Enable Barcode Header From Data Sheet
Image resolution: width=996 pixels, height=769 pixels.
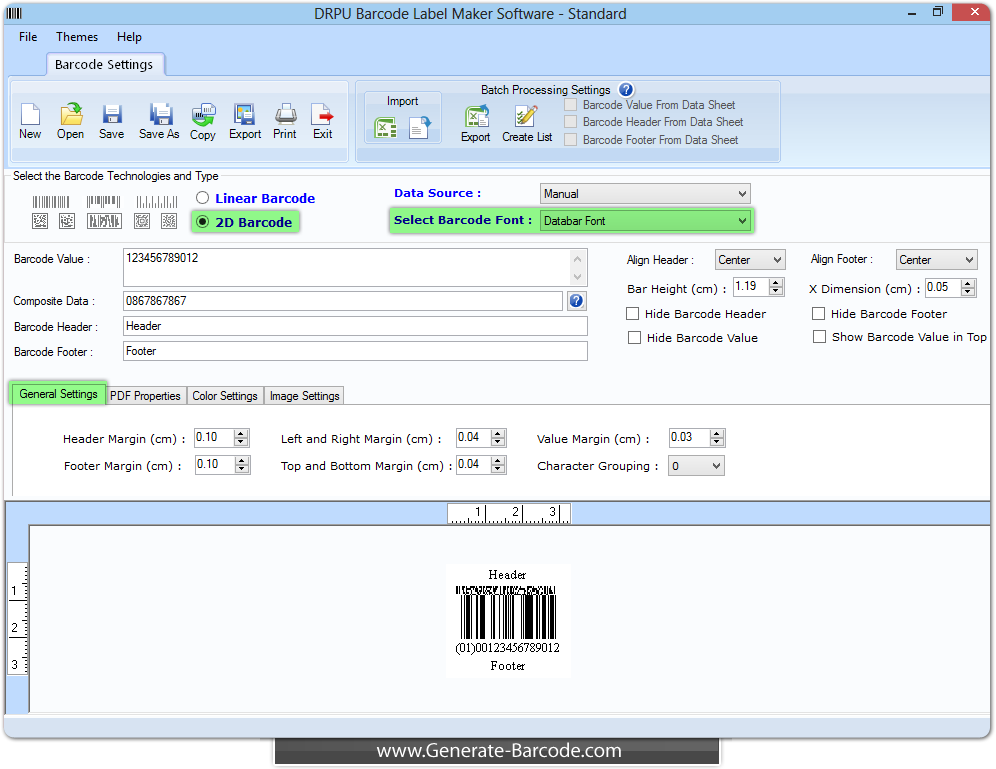click(x=571, y=122)
